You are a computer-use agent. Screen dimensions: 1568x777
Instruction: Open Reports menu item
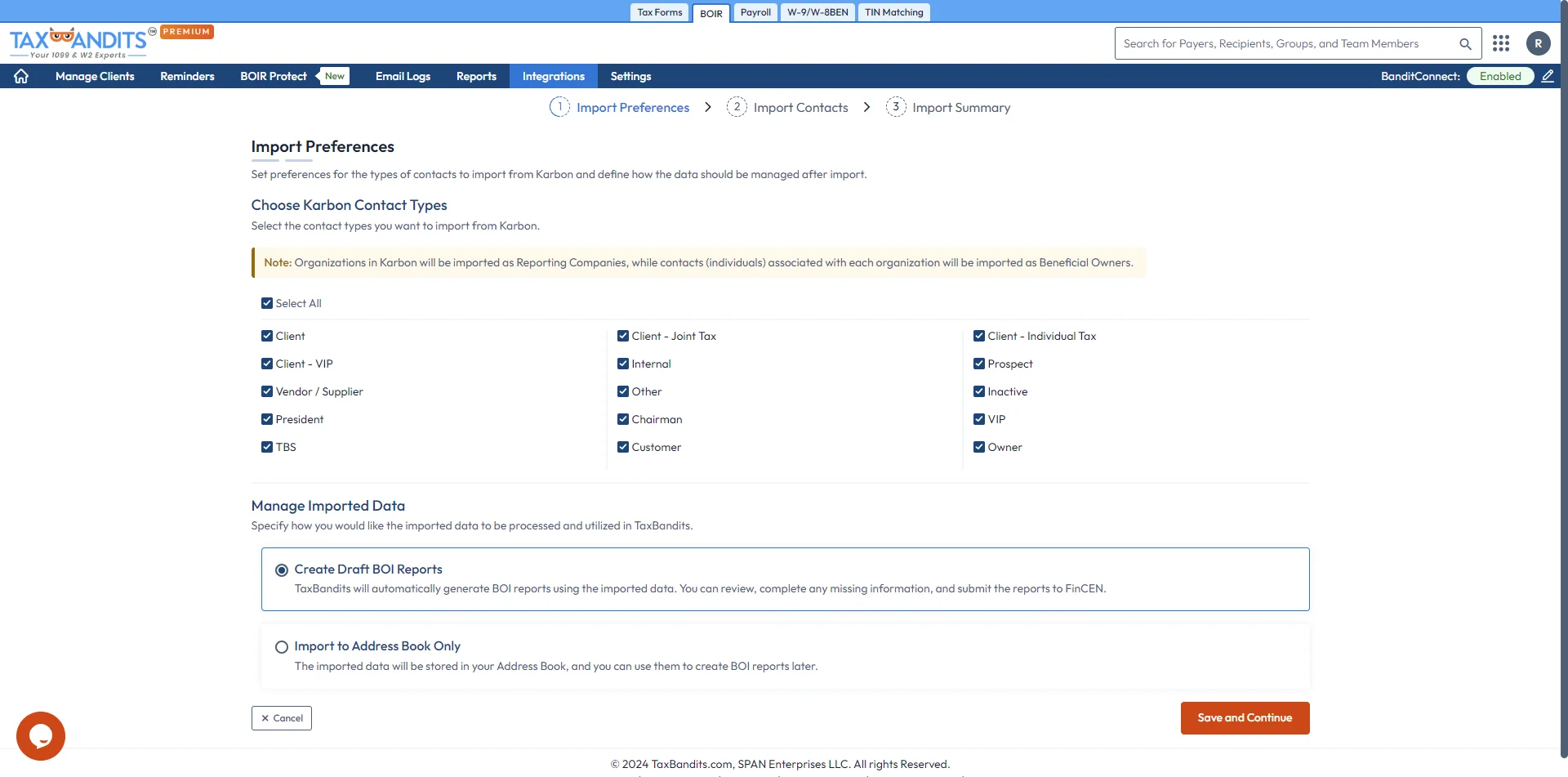pos(476,76)
